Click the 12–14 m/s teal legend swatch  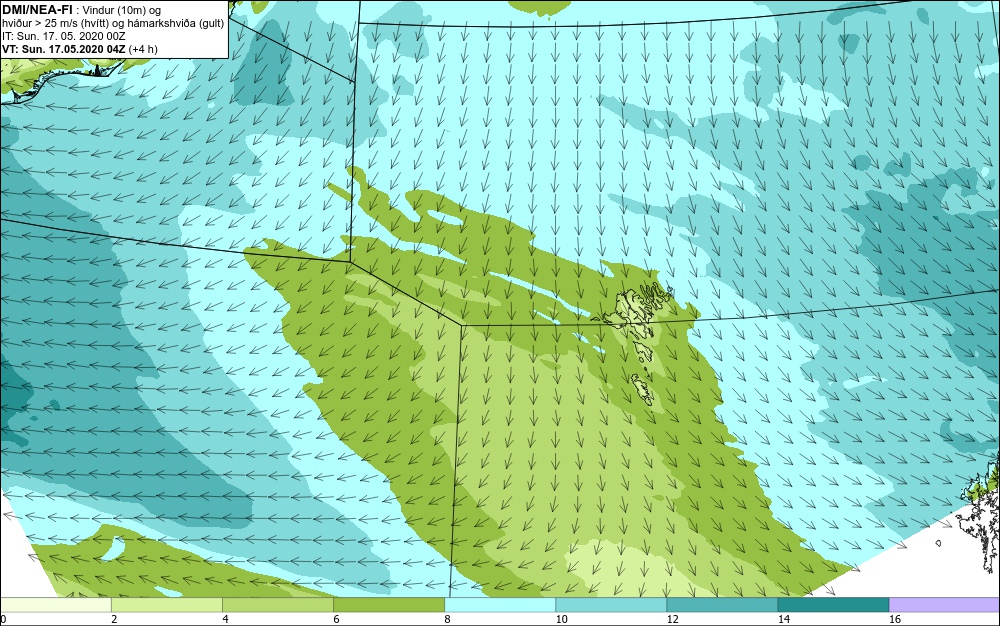point(722,605)
